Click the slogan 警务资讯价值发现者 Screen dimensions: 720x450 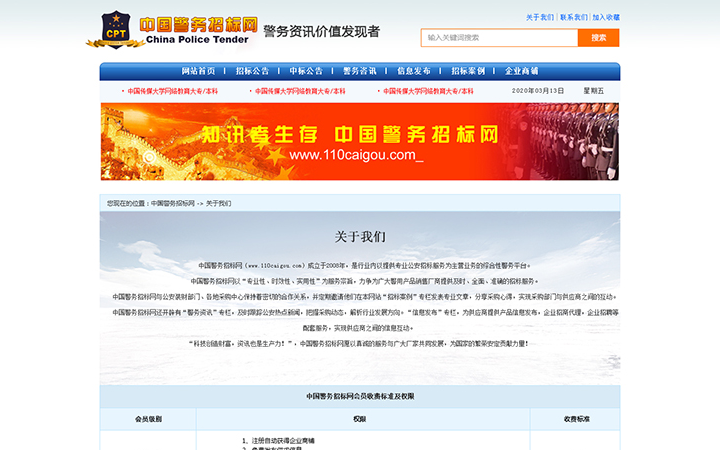(x=321, y=32)
